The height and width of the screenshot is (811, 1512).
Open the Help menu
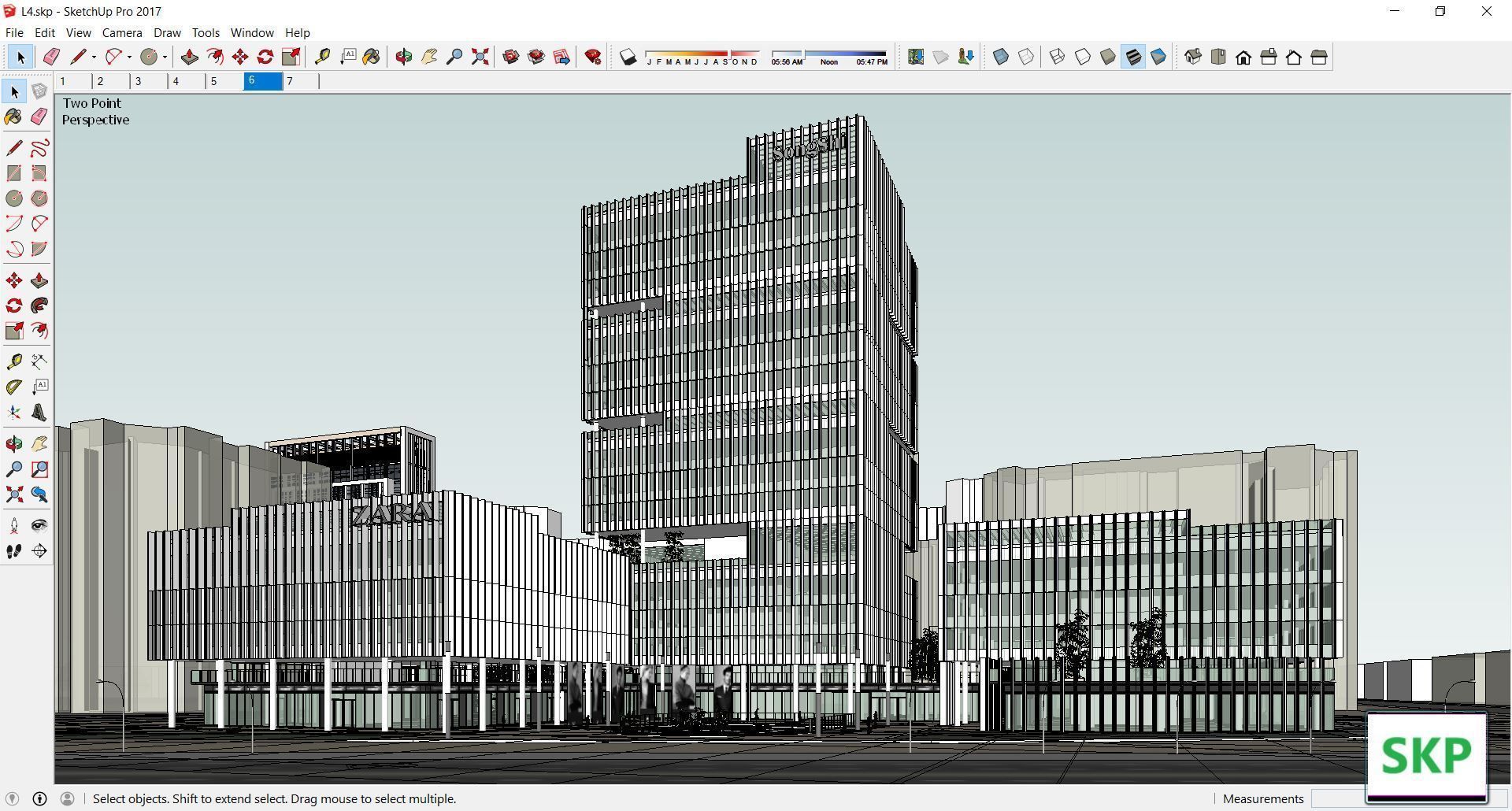pyautogui.click(x=297, y=32)
